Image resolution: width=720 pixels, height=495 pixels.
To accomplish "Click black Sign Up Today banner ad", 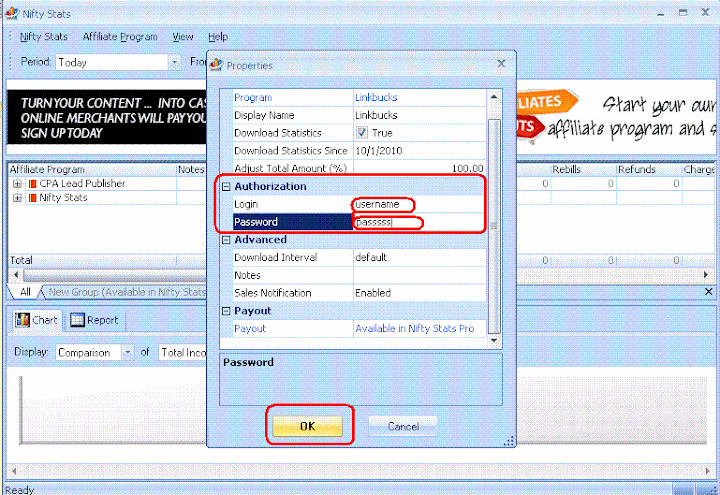I will pyautogui.click(x=107, y=118).
